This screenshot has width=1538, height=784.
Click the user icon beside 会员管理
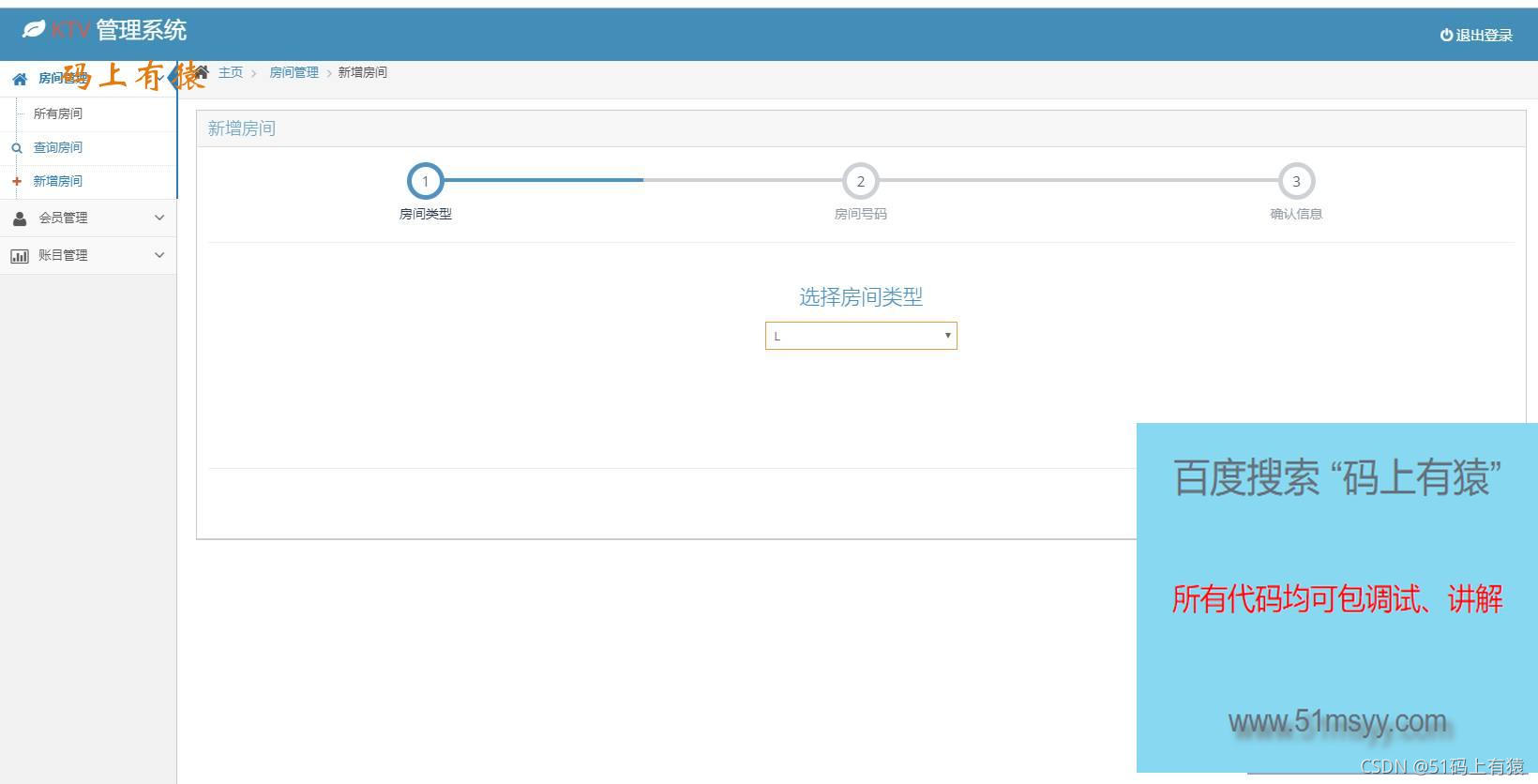pos(20,218)
